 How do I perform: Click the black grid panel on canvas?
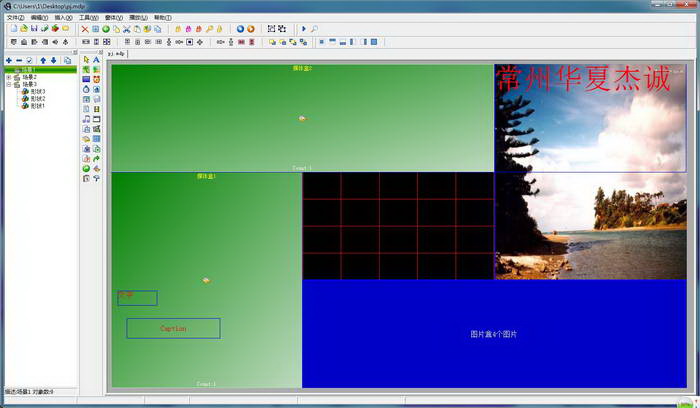[x=397, y=225]
